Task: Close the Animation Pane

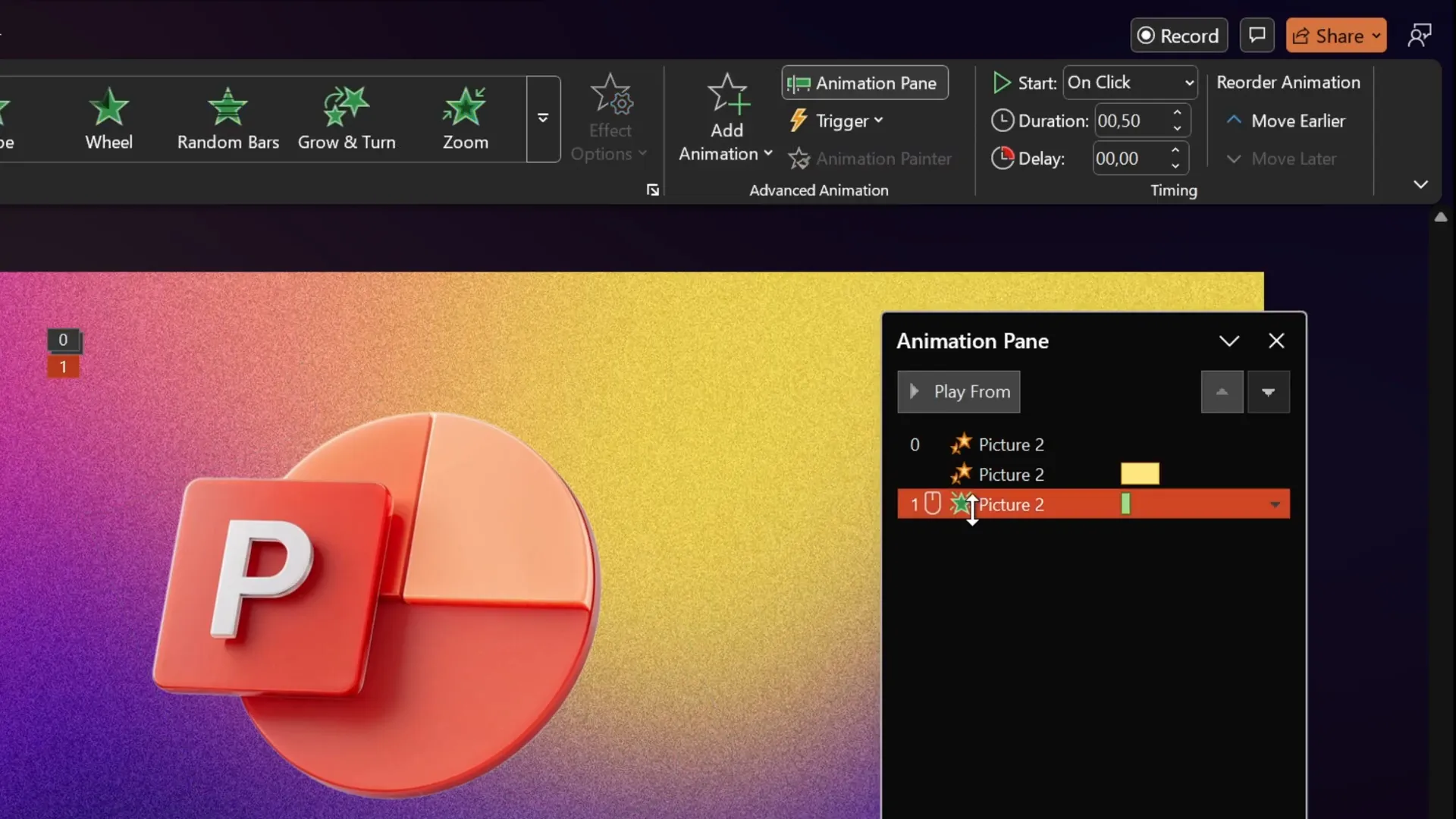Action: click(1276, 341)
